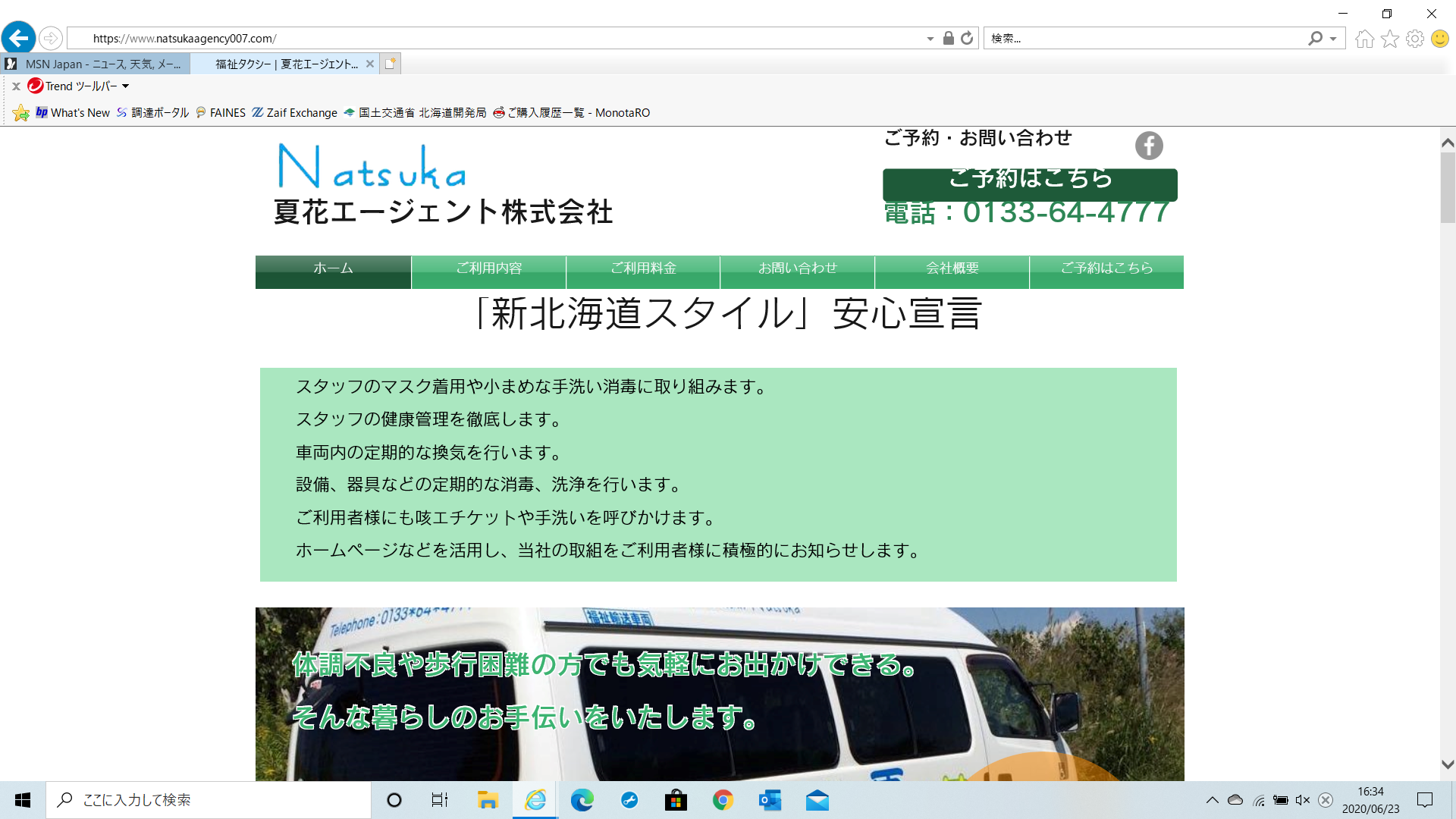1456x819 pixels.
Task: Open the What's New bookmark
Action: pyautogui.click(x=73, y=113)
